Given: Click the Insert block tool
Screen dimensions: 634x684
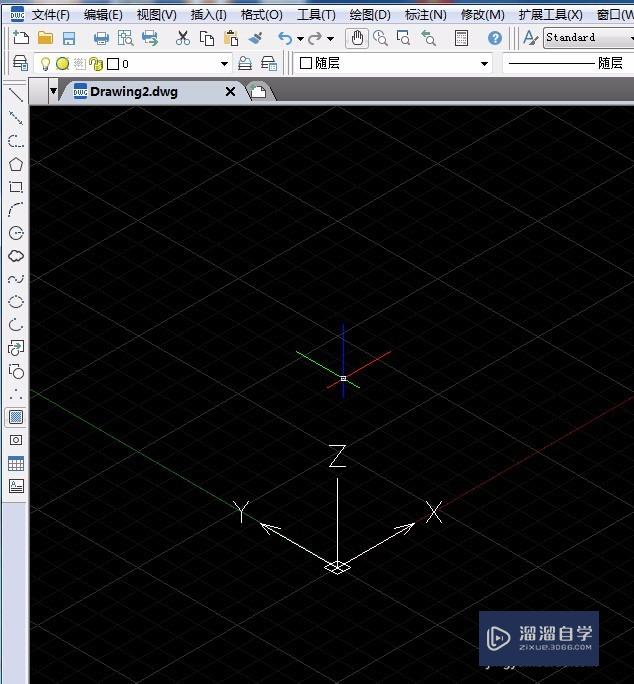Looking at the screenshot, I should 16,348.
